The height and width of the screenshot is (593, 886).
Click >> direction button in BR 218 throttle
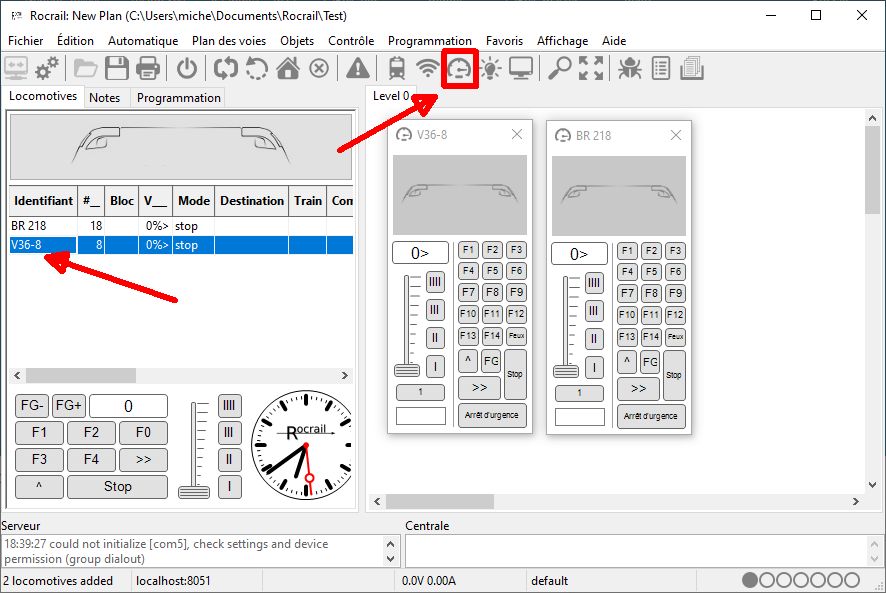coord(638,388)
